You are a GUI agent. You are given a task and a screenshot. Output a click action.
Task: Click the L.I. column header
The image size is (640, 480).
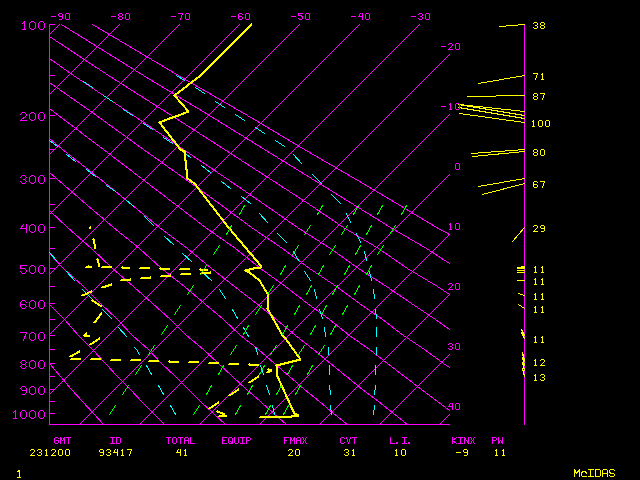pyautogui.click(x=400, y=440)
